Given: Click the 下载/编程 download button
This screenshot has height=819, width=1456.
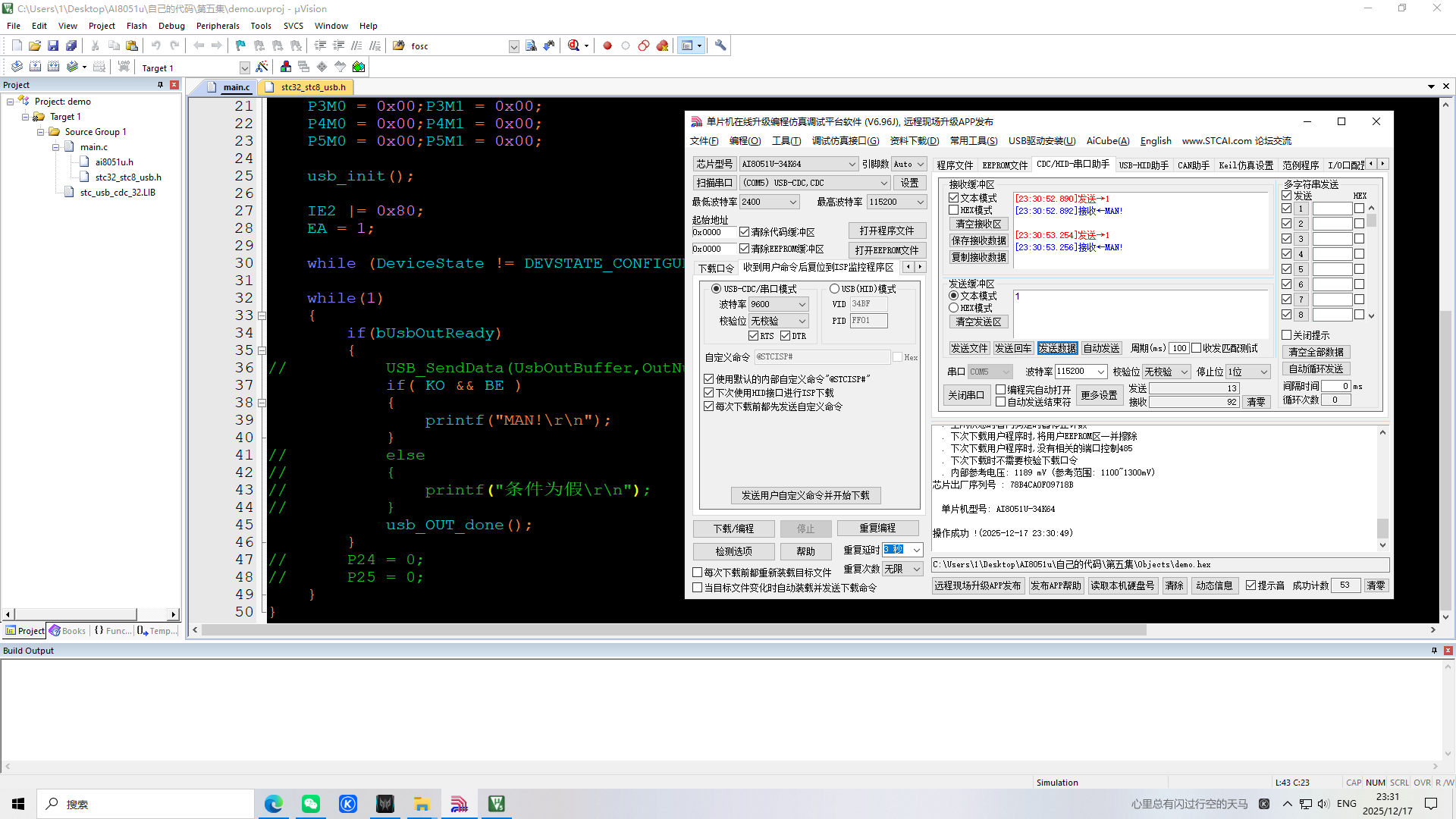Looking at the screenshot, I should pos(733,529).
